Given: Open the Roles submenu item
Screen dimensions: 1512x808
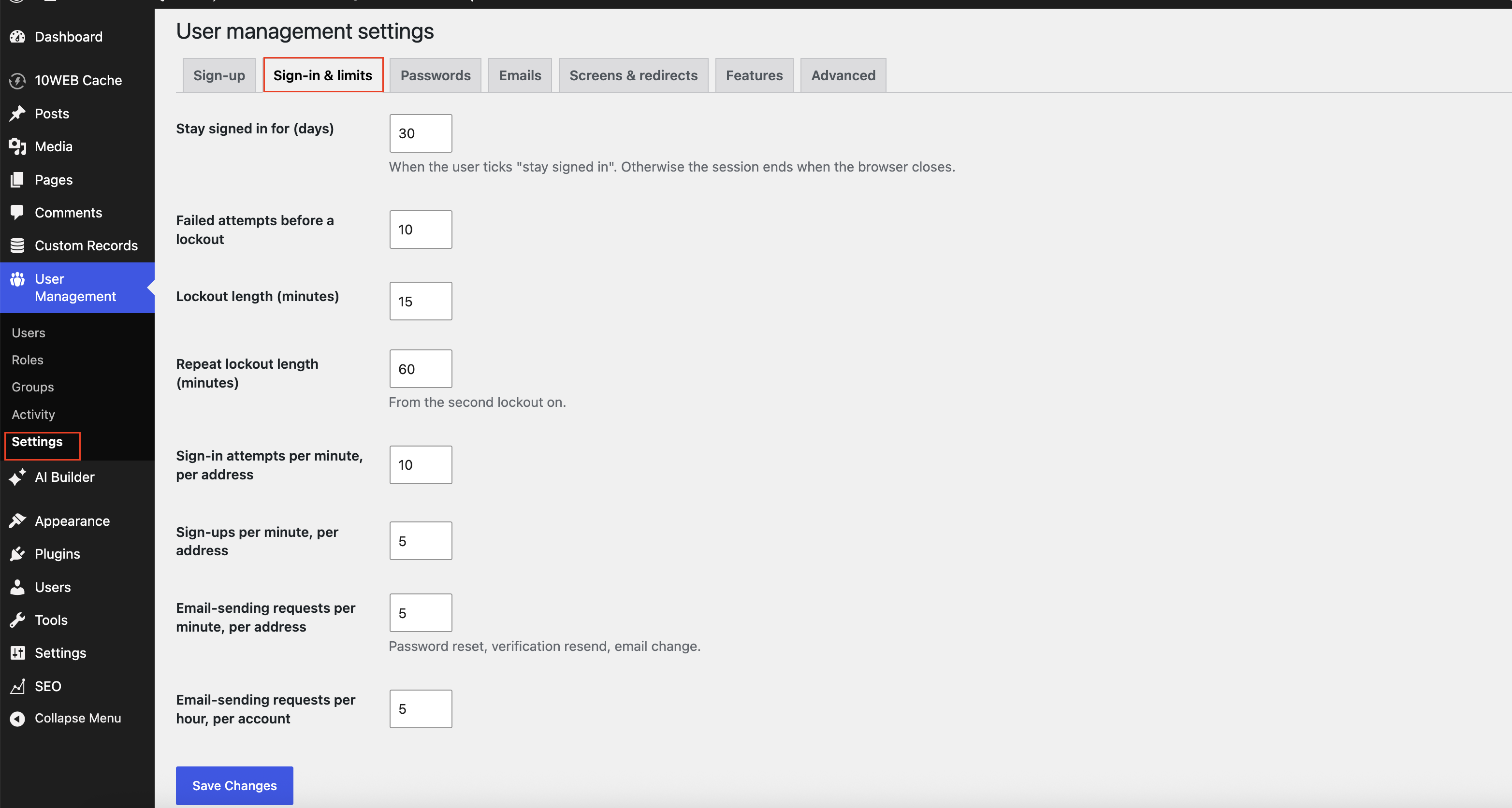Looking at the screenshot, I should (28, 360).
